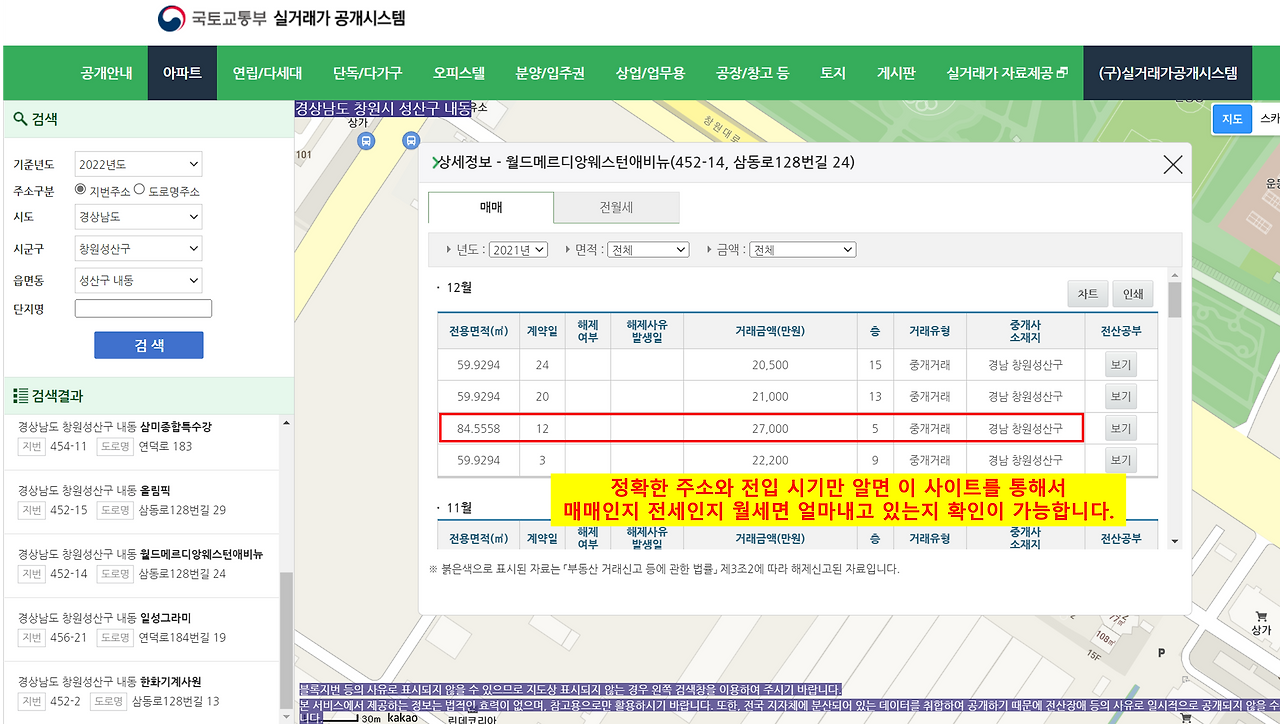Click the shopping cart 상가 map marker
Viewport: 1280px width, 724px height.
[1259, 617]
